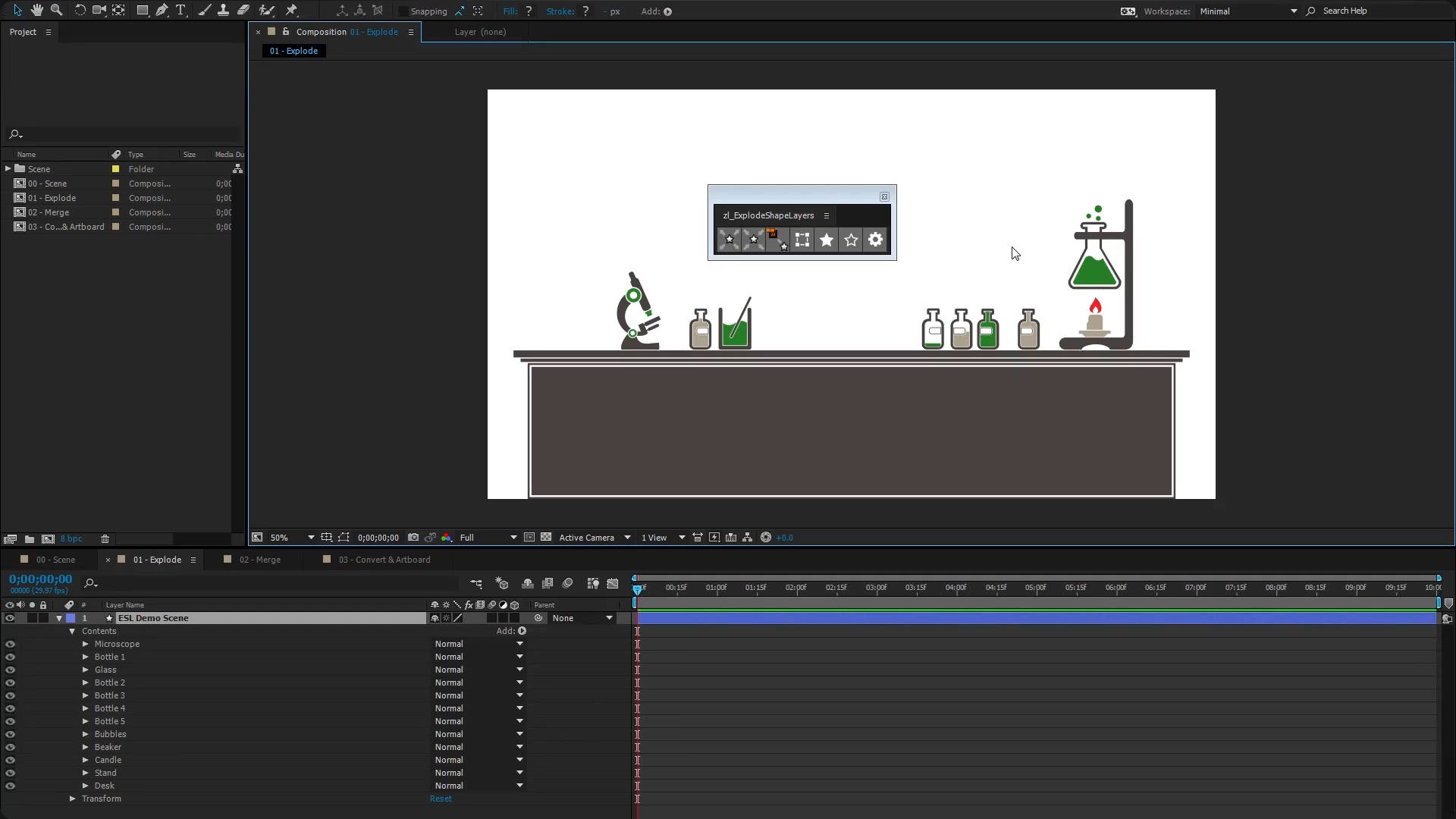Select the Pen tool
The width and height of the screenshot is (1456, 819).
(162, 11)
